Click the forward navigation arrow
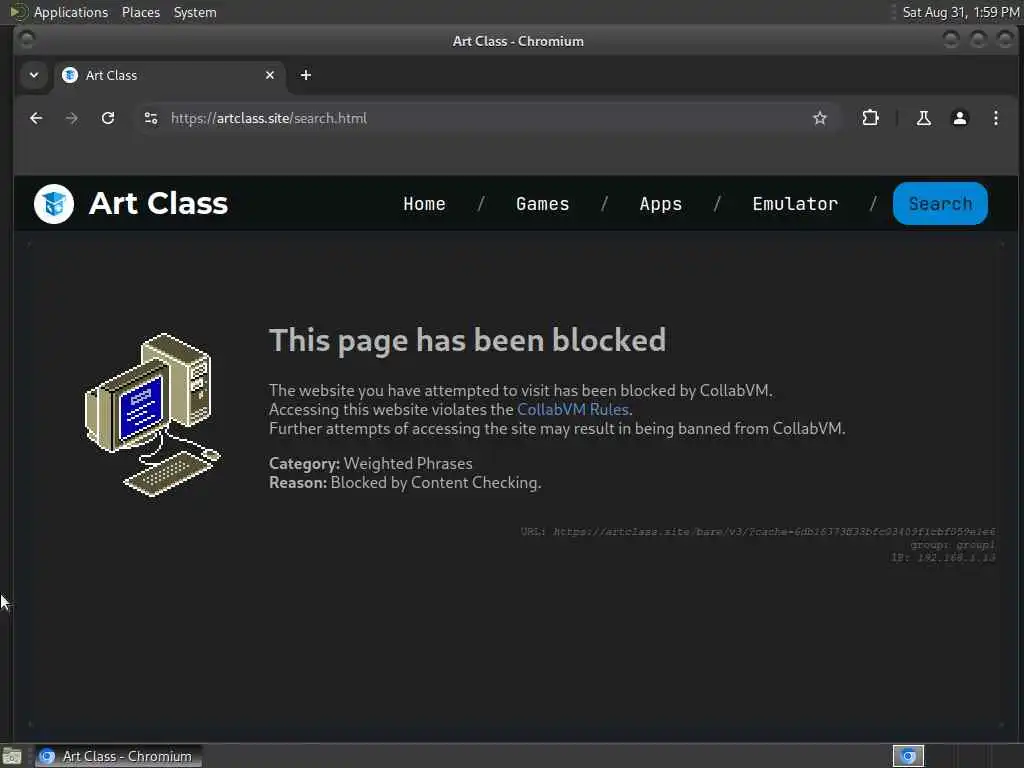The width and height of the screenshot is (1024, 768). point(72,118)
